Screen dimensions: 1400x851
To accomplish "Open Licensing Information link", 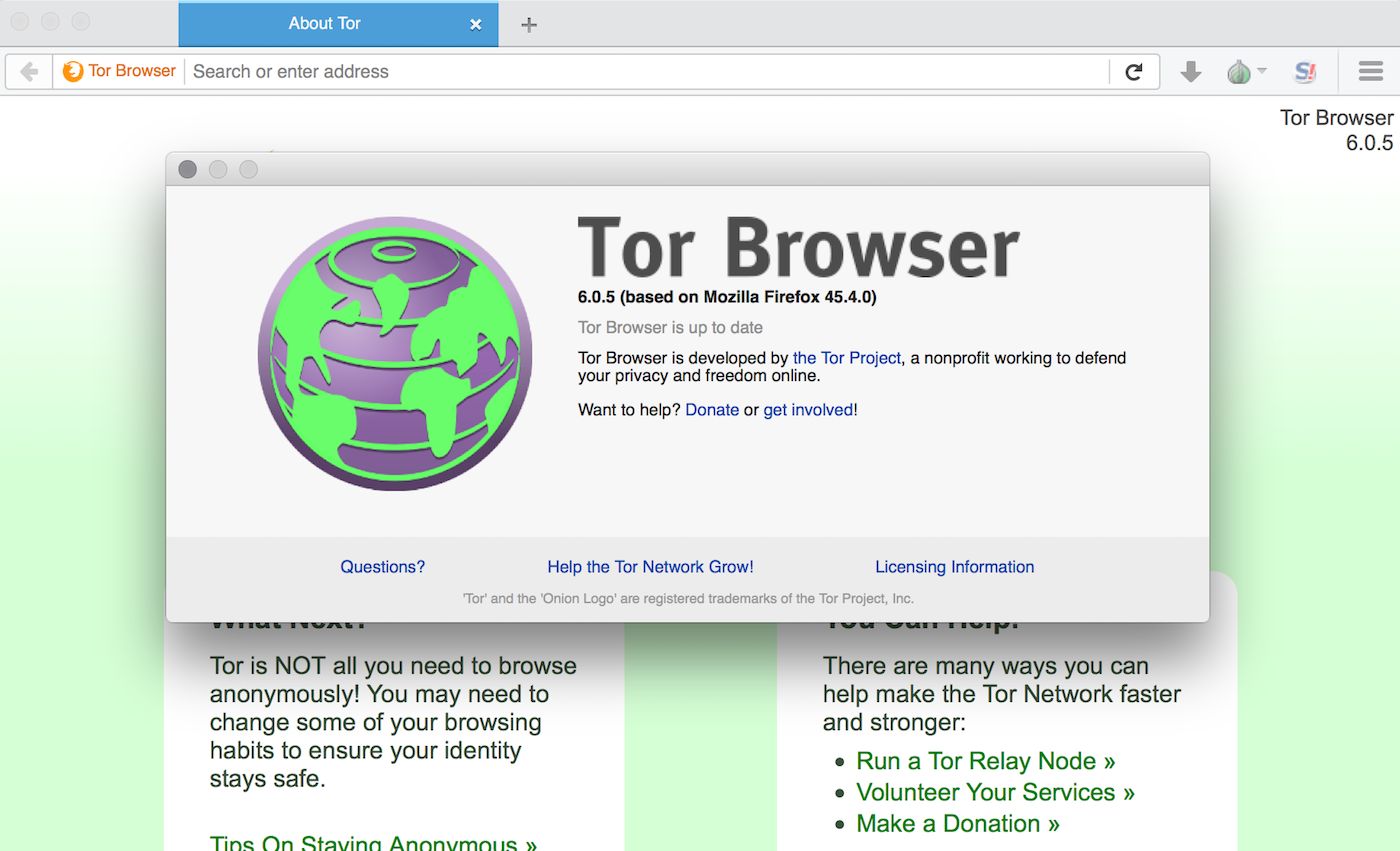I will pos(954,567).
